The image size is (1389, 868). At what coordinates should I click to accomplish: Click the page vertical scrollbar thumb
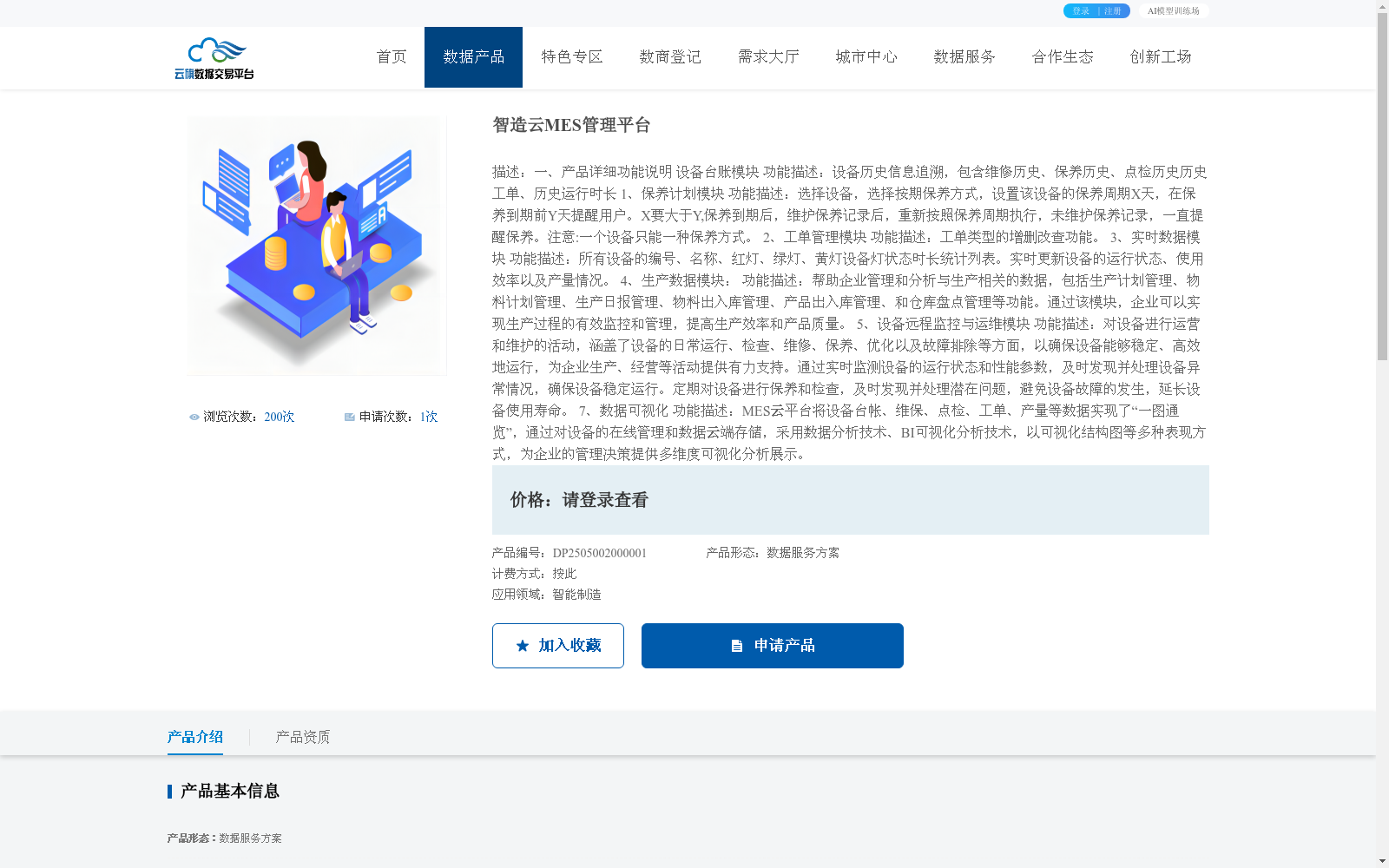[1383, 187]
